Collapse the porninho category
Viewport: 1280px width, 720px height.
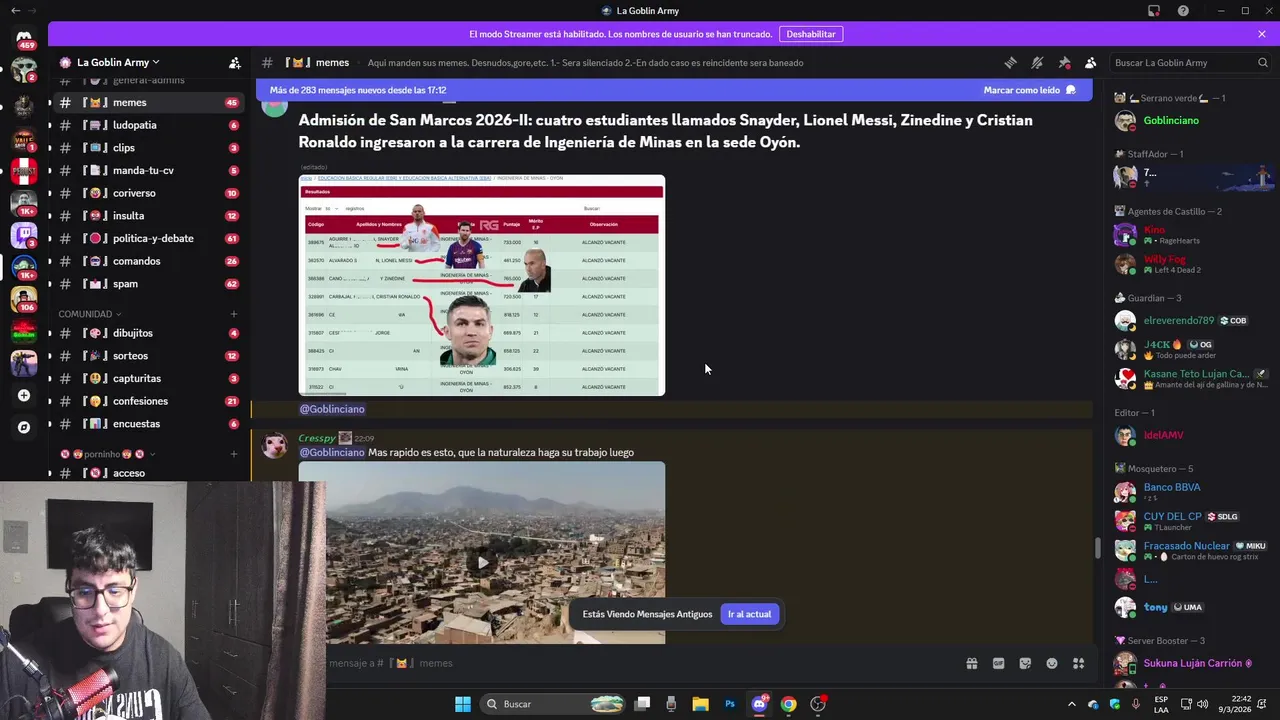(108, 454)
